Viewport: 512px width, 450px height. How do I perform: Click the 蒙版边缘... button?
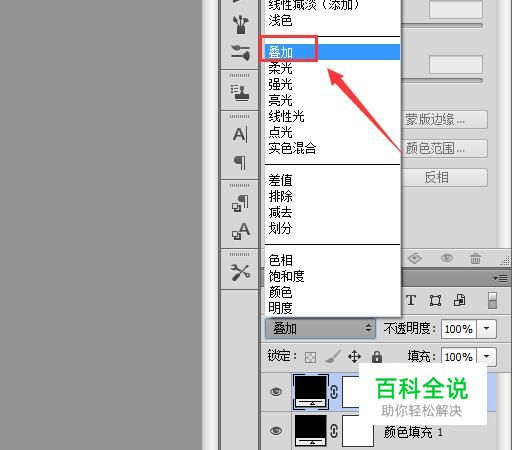[445, 119]
